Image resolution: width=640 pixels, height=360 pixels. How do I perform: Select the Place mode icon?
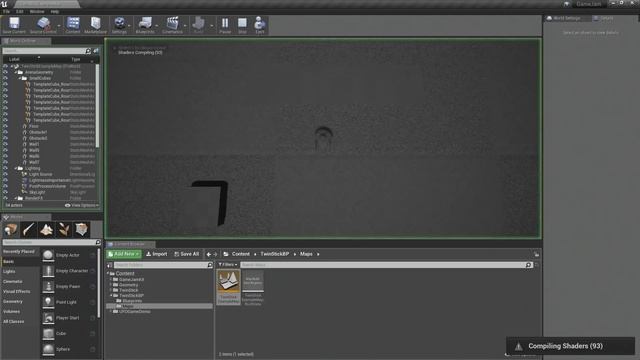point(11,229)
